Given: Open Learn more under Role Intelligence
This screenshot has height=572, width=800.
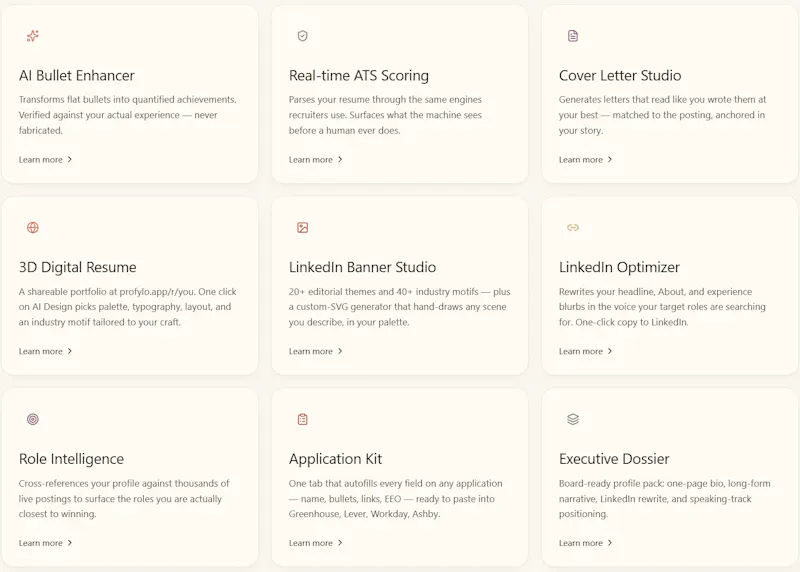Looking at the screenshot, I should click(x=45, y=543).
